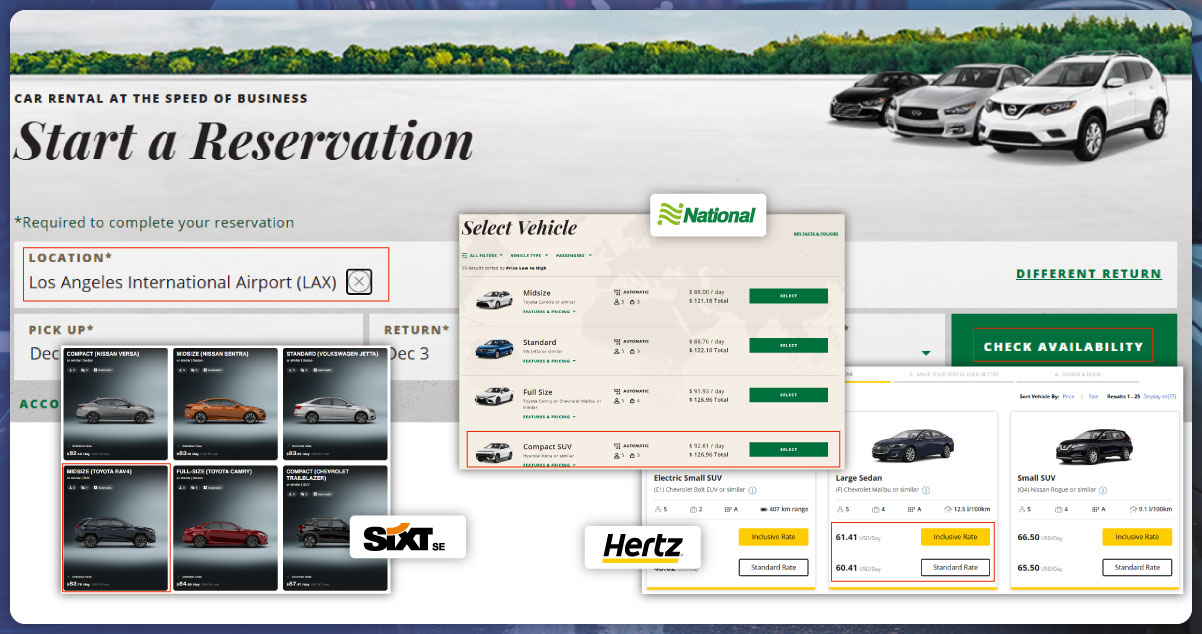Viewport: 1202px width, 634px height.
Task: Choose Standard Rate for Small SUV
Action: [1137, 567]
